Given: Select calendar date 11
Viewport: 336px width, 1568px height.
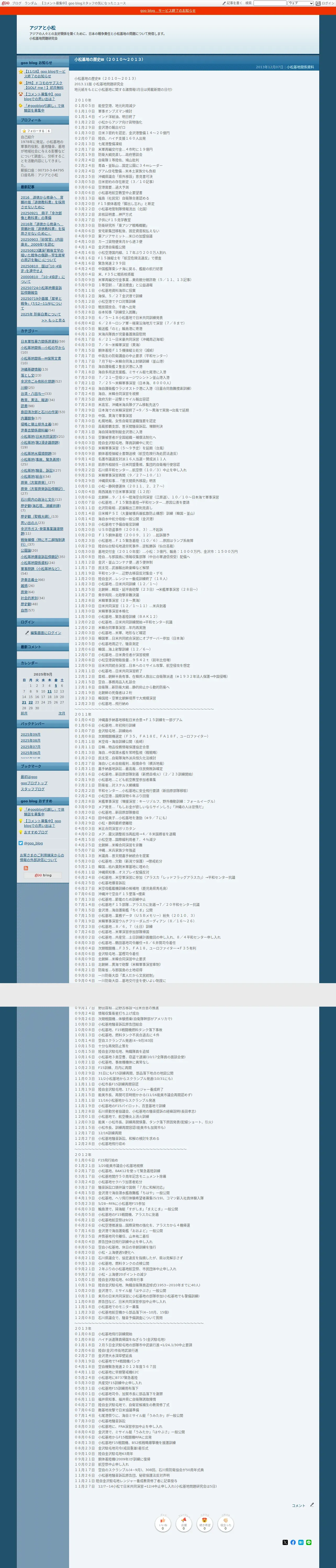Looking at the screenshot, I should pyautogui.click(x=49, y=691).
